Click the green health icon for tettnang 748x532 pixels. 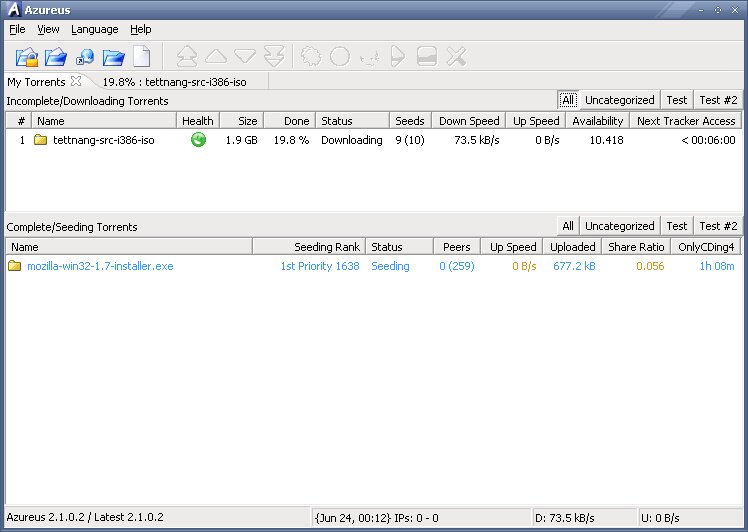[x=198, y=140]
